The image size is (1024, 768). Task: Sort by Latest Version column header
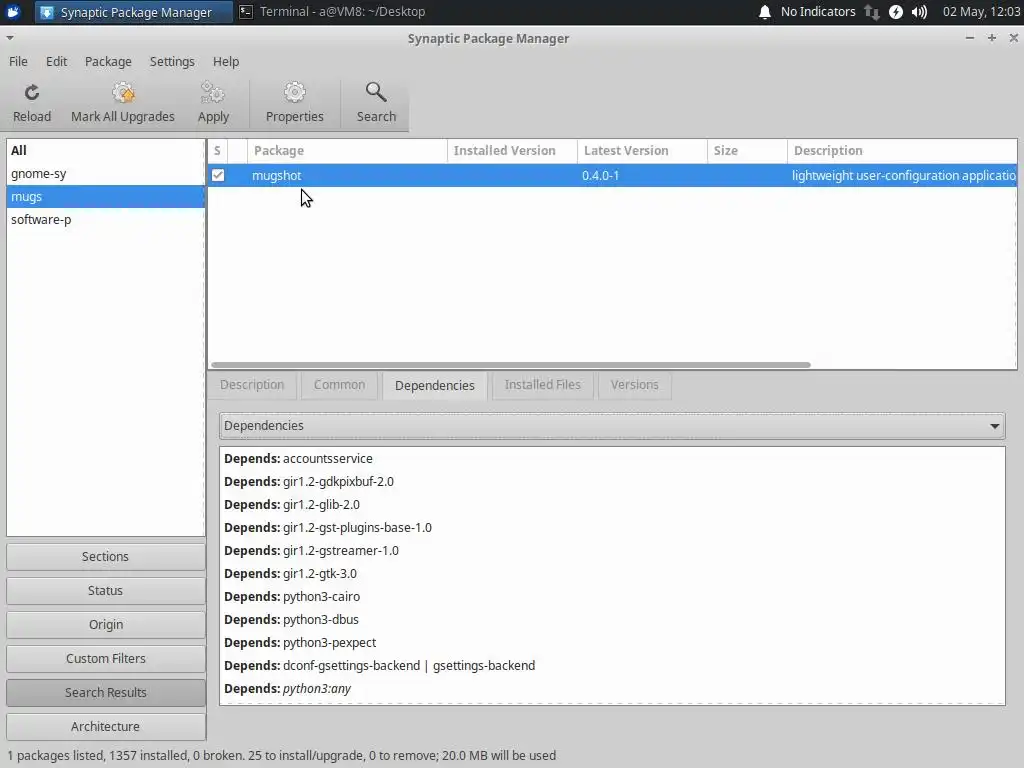(x=642, y=151)
